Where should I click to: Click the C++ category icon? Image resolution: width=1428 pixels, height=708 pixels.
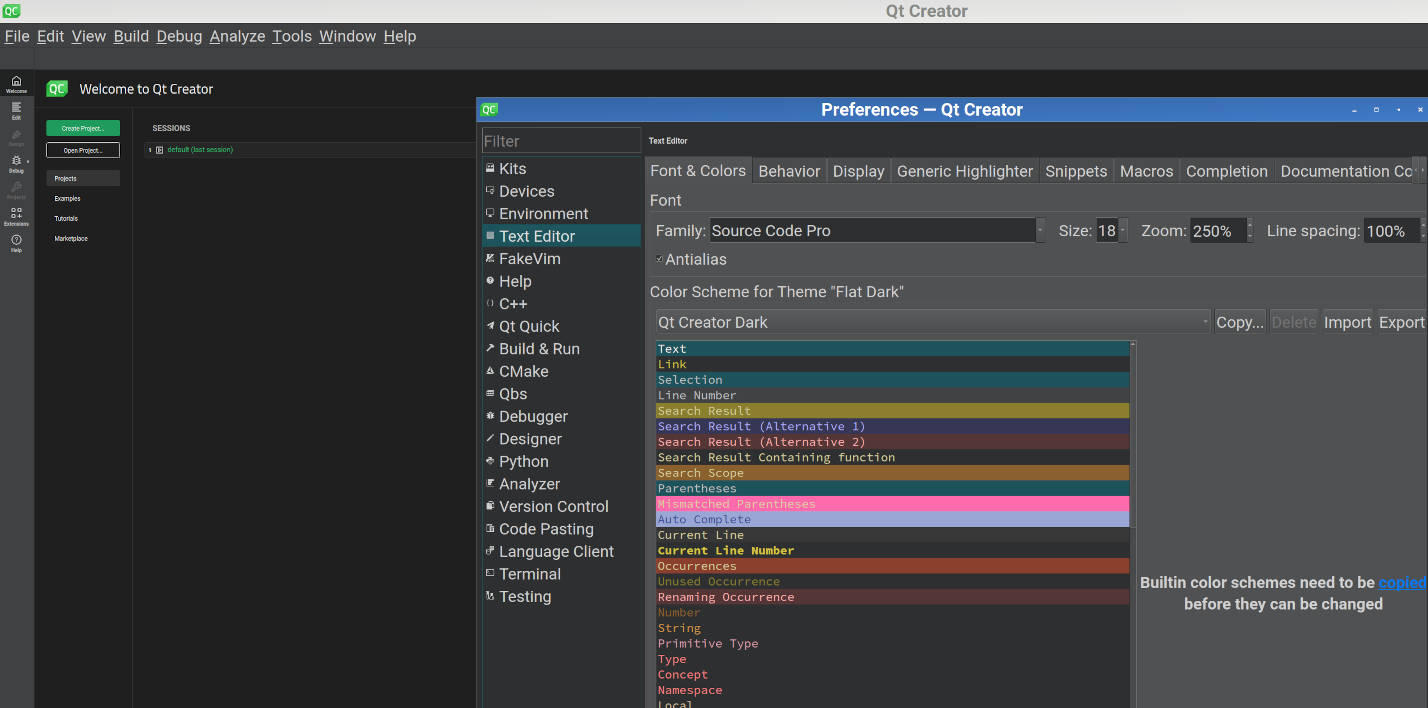point(490,303)
